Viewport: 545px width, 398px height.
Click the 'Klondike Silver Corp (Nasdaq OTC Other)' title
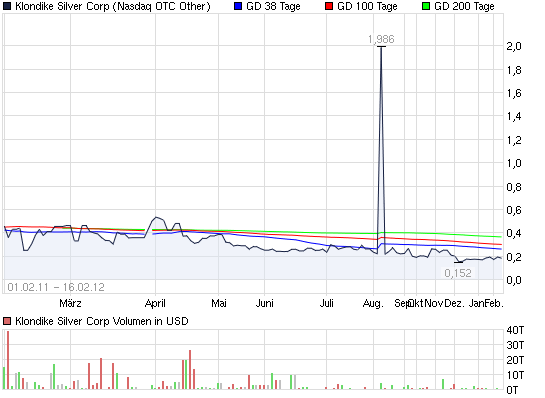tap(113, 7)
